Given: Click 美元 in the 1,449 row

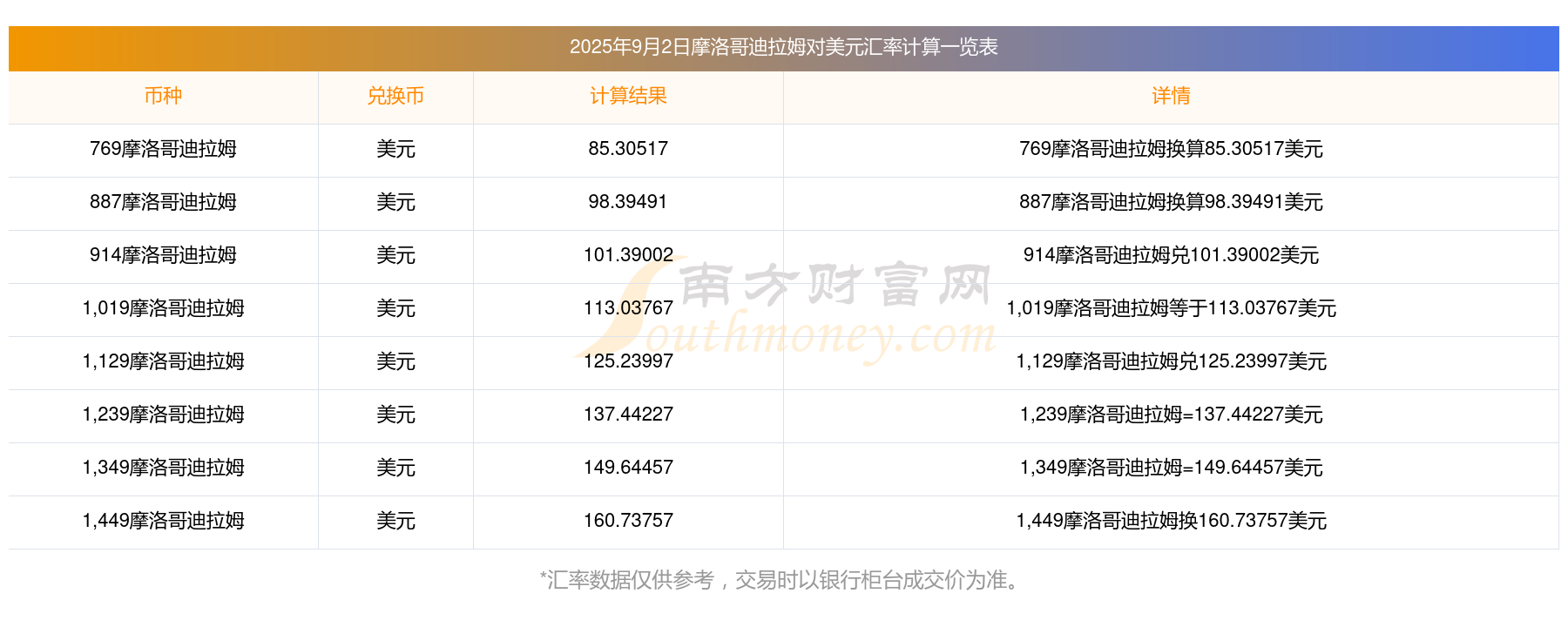Looking at the screenshot, I should point(395,521).
